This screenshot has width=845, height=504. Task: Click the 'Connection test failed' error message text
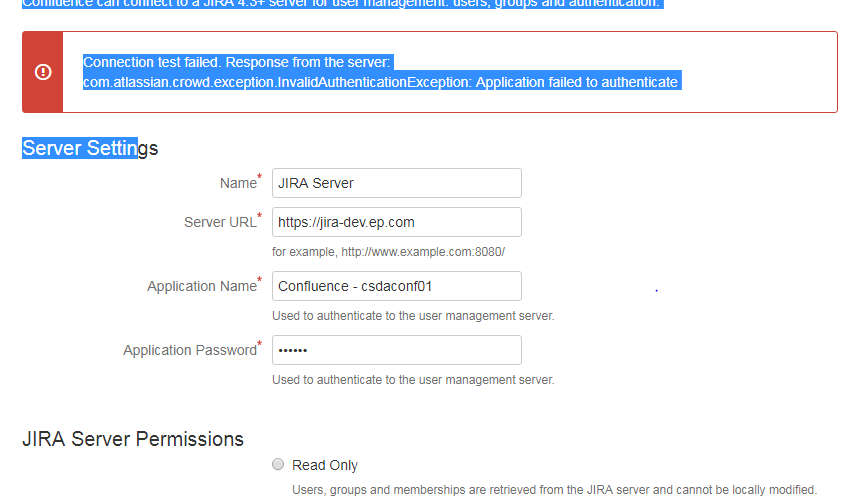(237, 63)
